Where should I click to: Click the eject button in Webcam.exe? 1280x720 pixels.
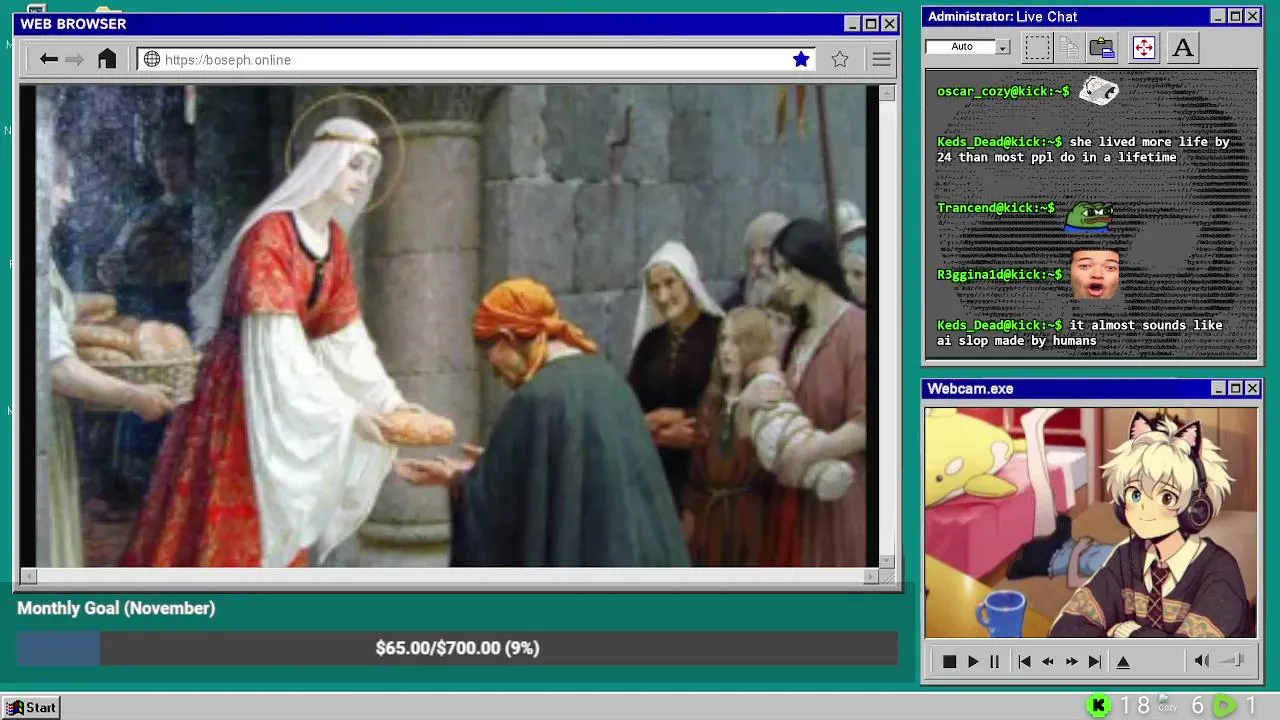tap(1123, 661)
